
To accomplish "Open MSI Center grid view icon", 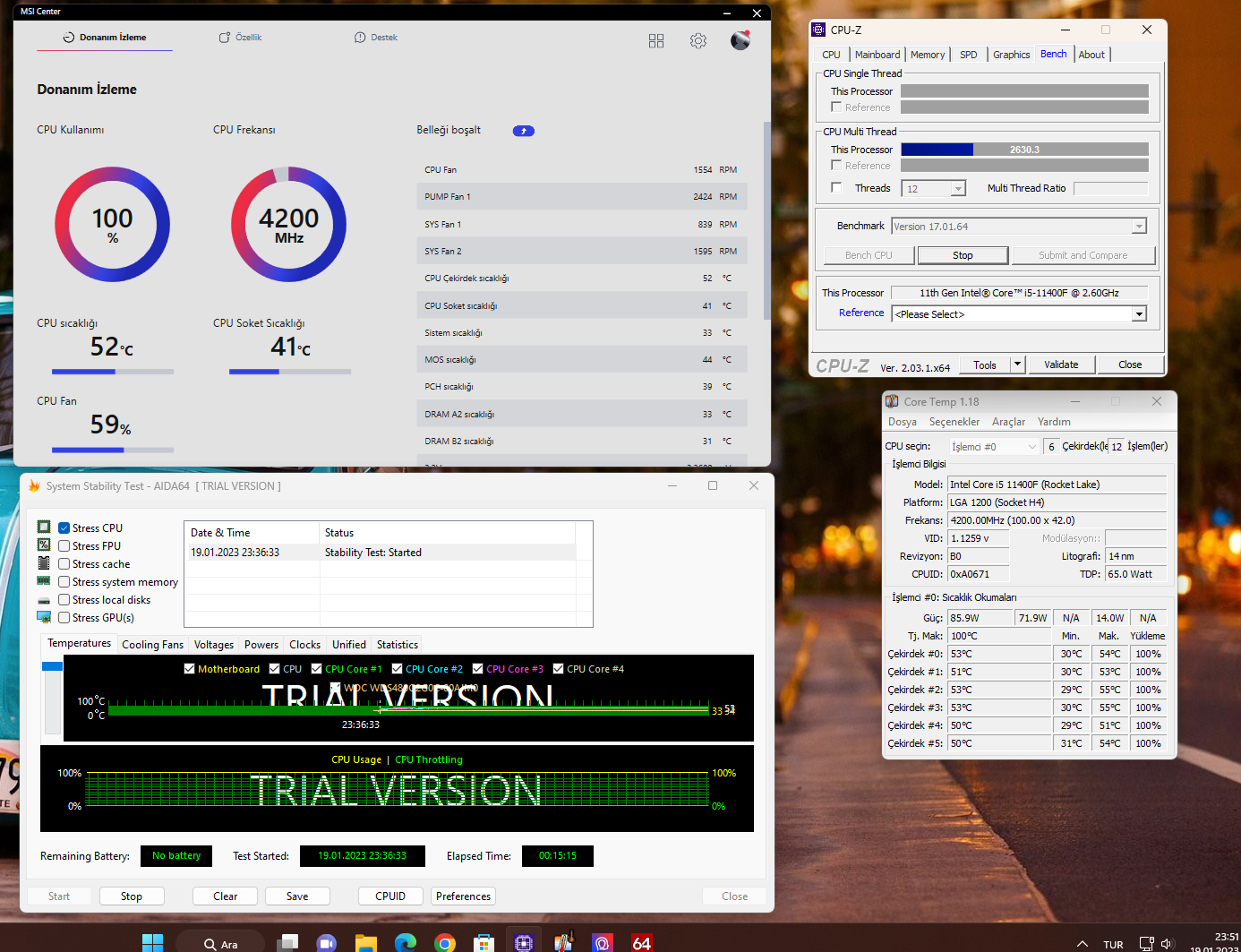I will click(x=656, y=41).
